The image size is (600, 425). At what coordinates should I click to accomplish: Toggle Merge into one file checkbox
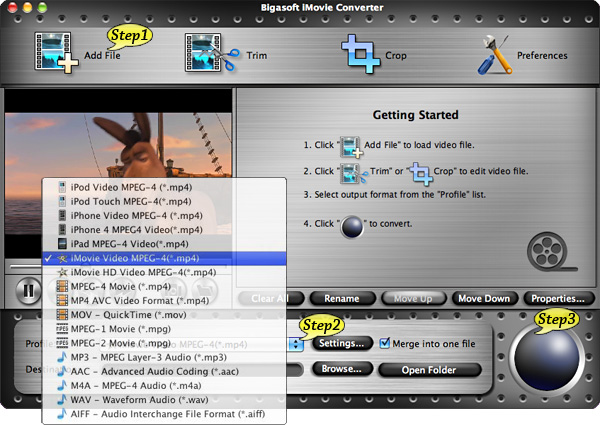click(385, 343)
